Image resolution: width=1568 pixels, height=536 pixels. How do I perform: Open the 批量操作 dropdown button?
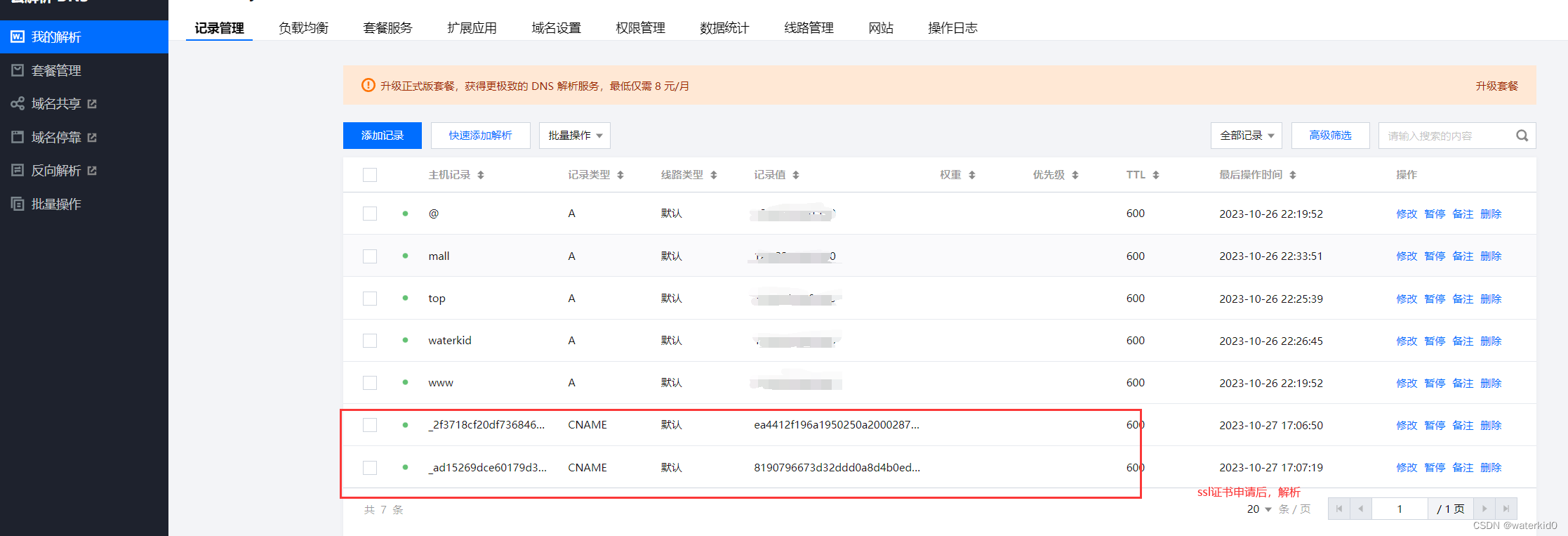click(575, 136)
